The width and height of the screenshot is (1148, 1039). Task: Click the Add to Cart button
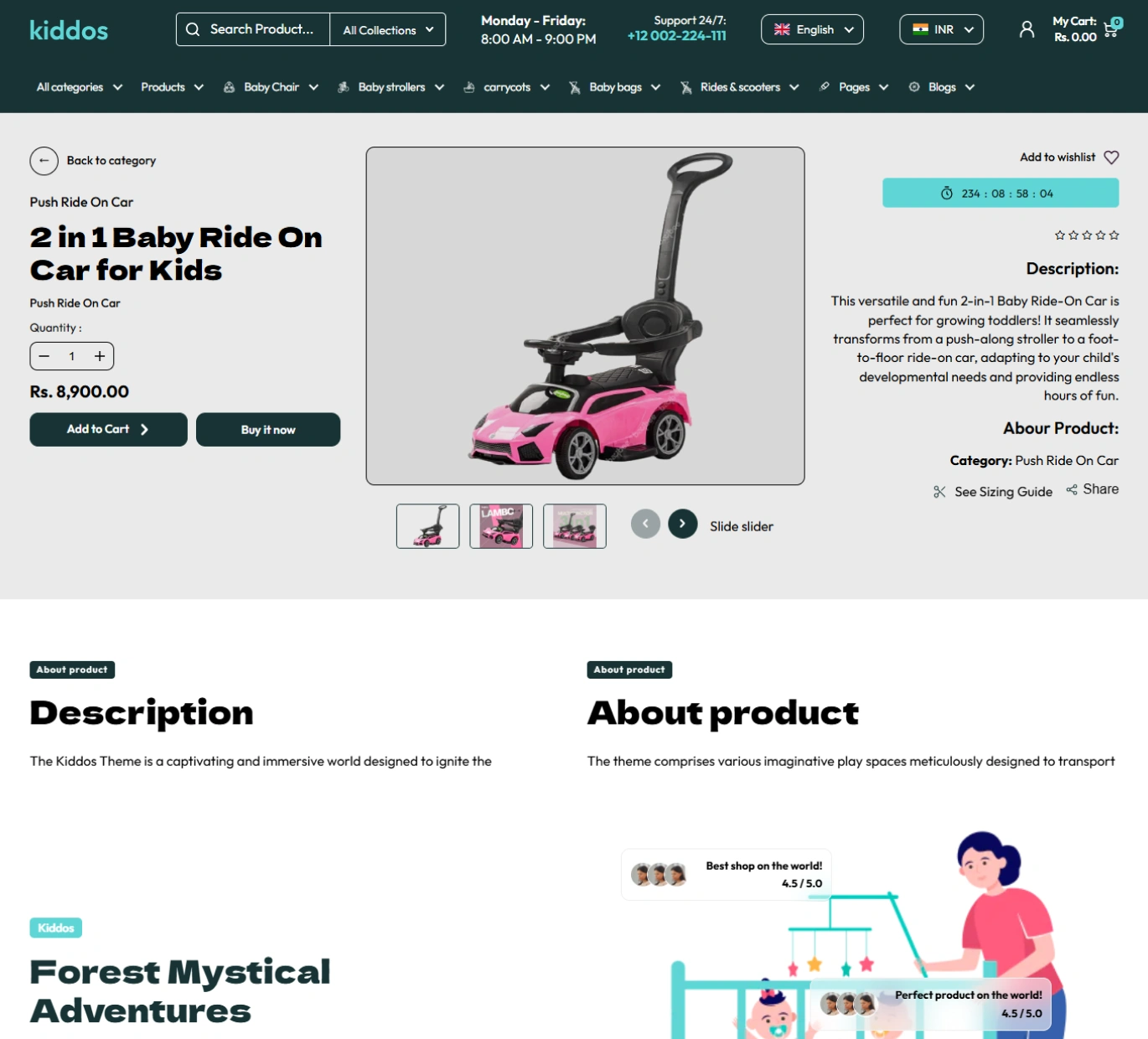pos(109,429)
